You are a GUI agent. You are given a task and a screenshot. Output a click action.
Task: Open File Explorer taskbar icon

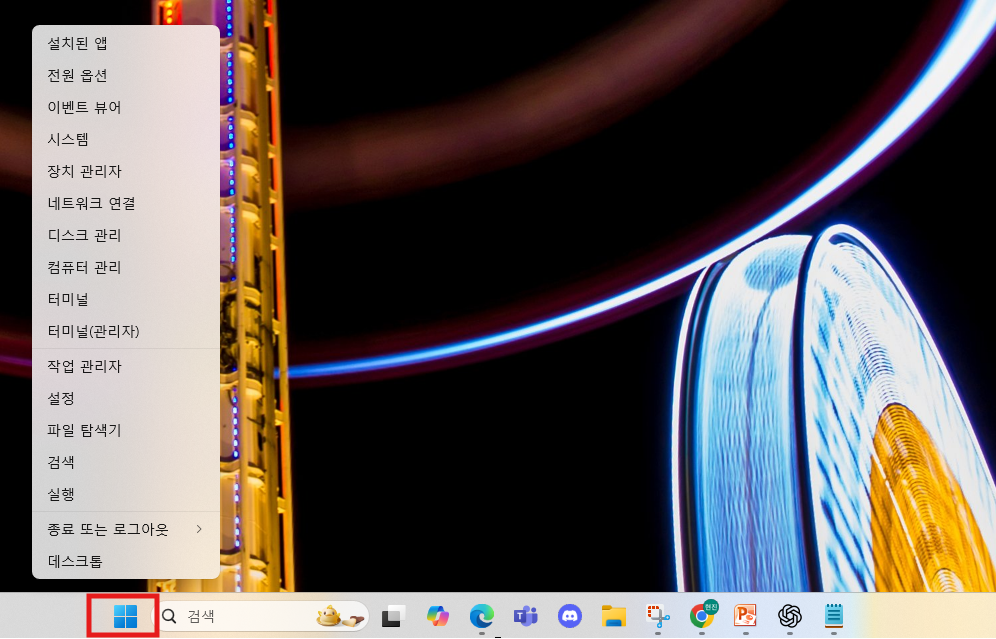[x=613, y=616]
